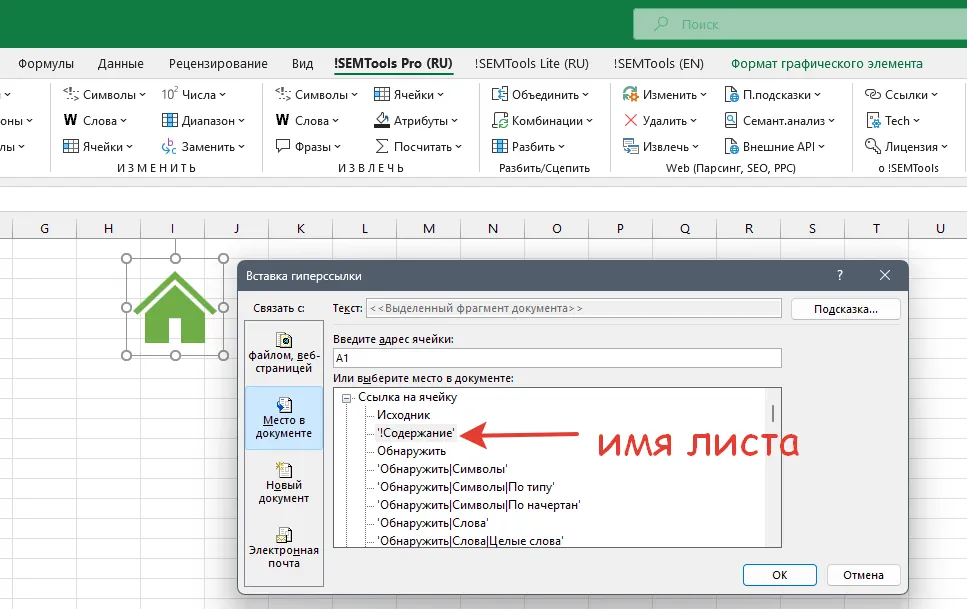Click the Извлечь web icon

pyautogui.click(x=630, y=146)
